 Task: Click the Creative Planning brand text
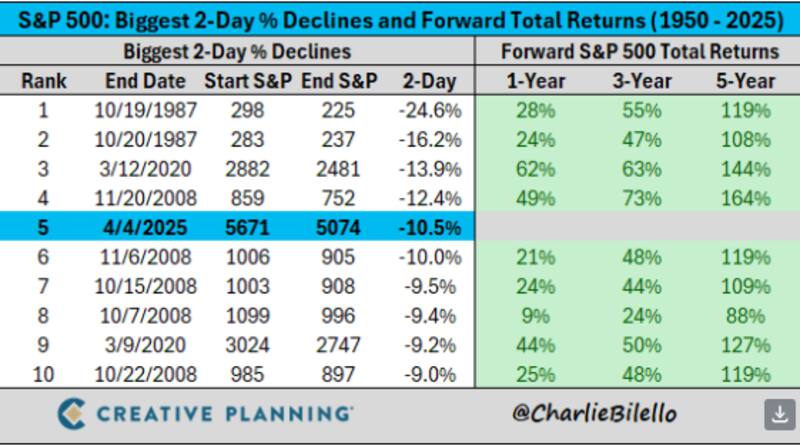225,413
